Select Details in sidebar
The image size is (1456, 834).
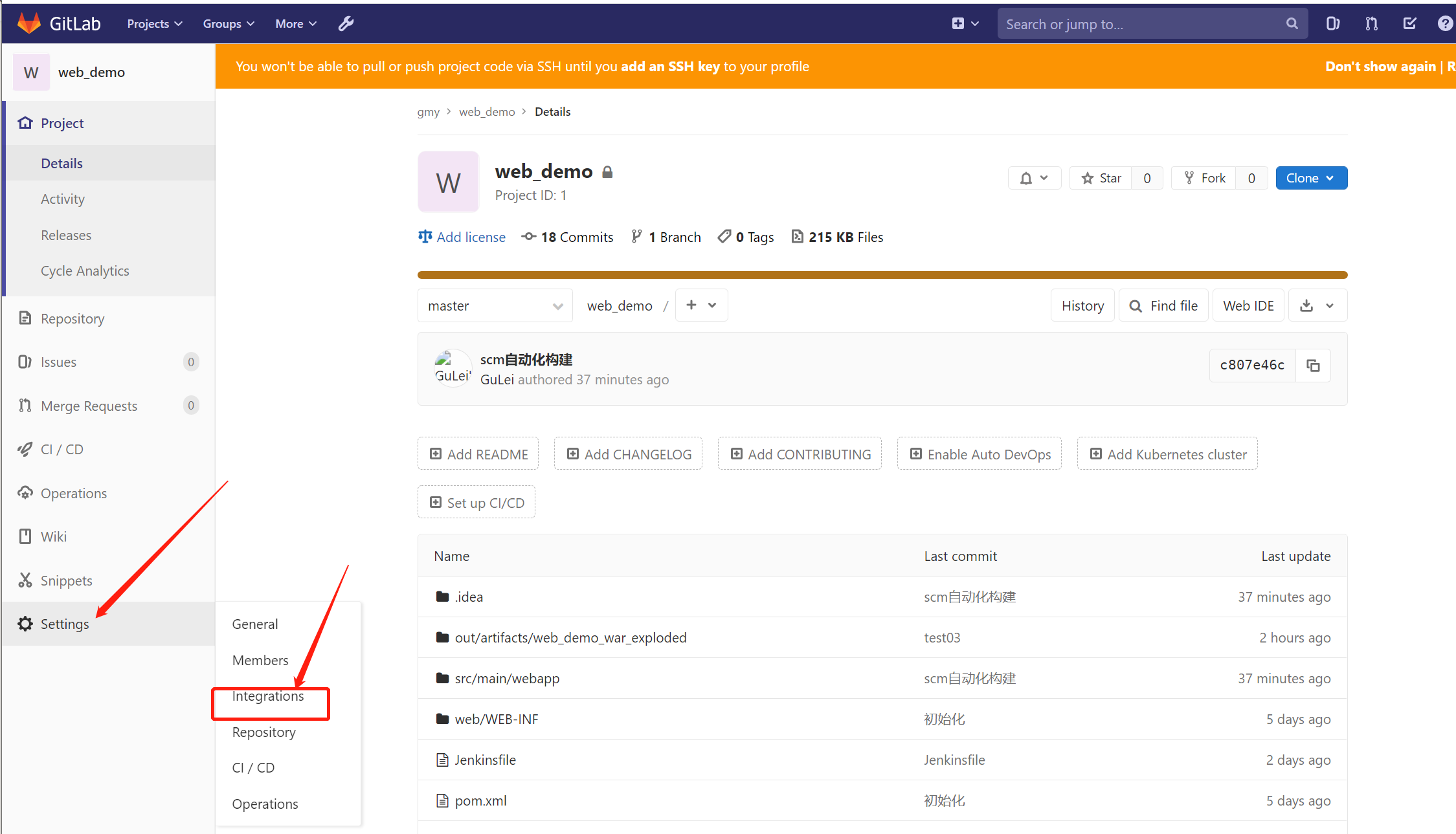click(109, 163)
